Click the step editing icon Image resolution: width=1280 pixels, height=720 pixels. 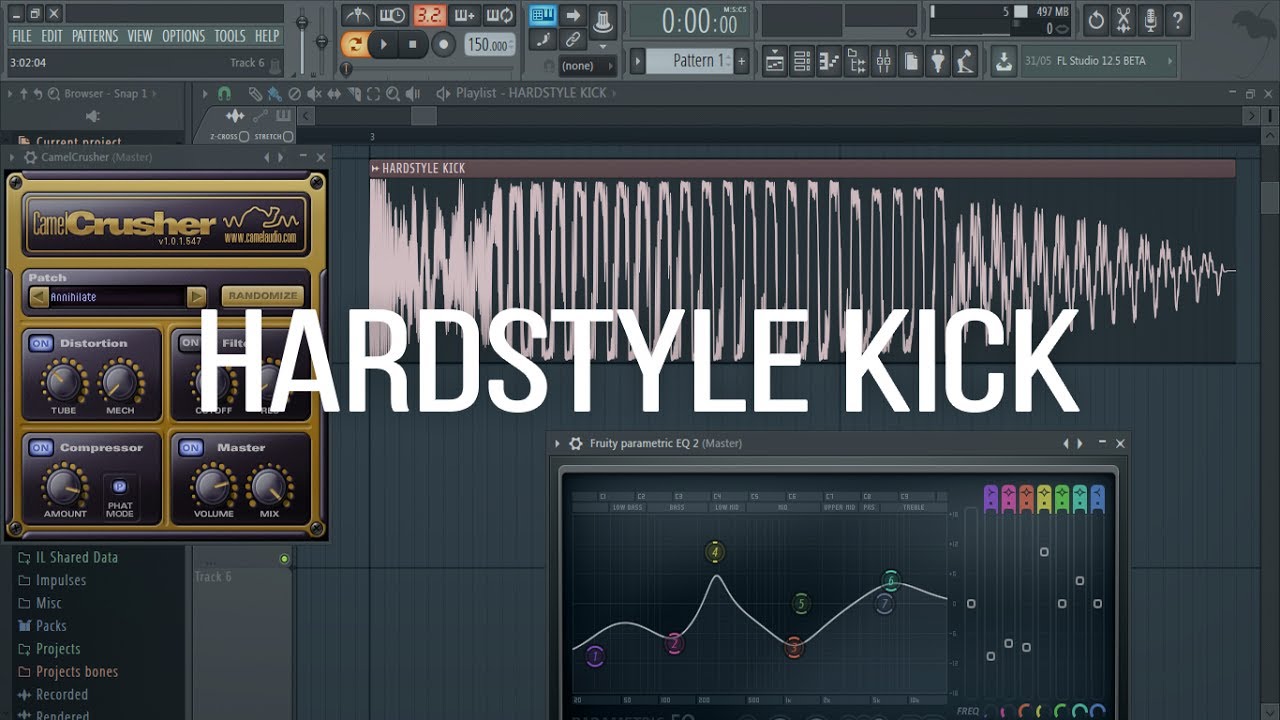click(543, 40)
